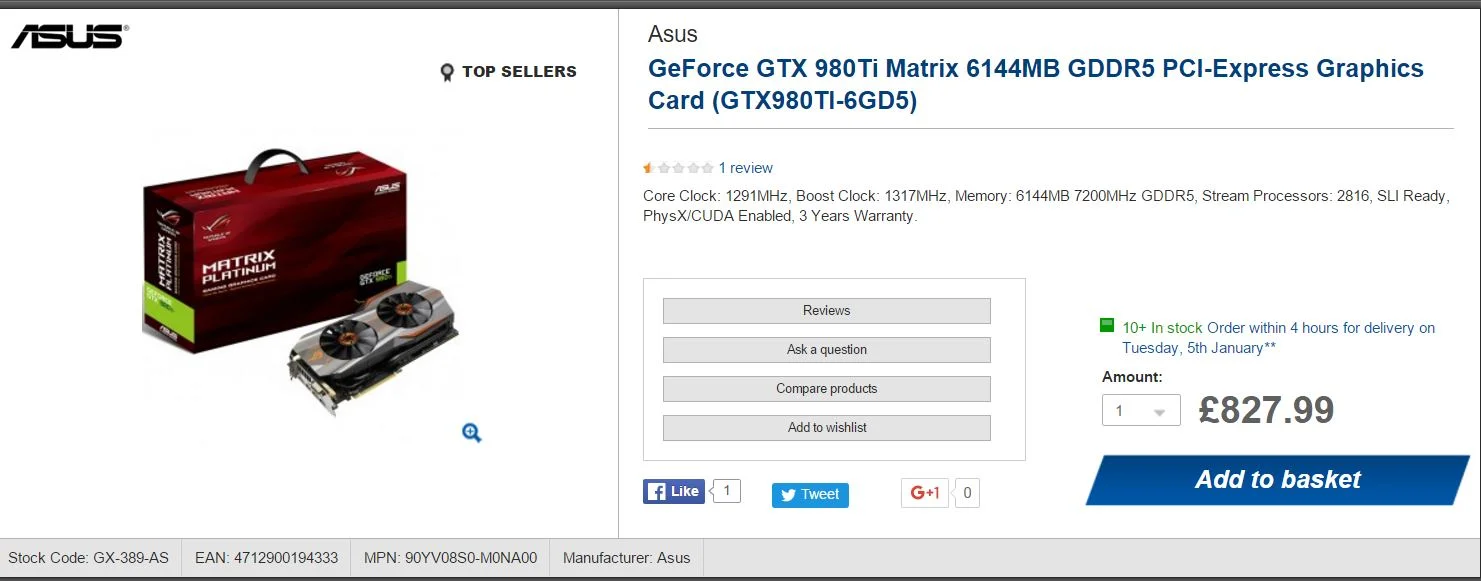The width and height of the screenshot is (1481, 581).
Task: Click the Google +1 button
Action: (925, 493)
